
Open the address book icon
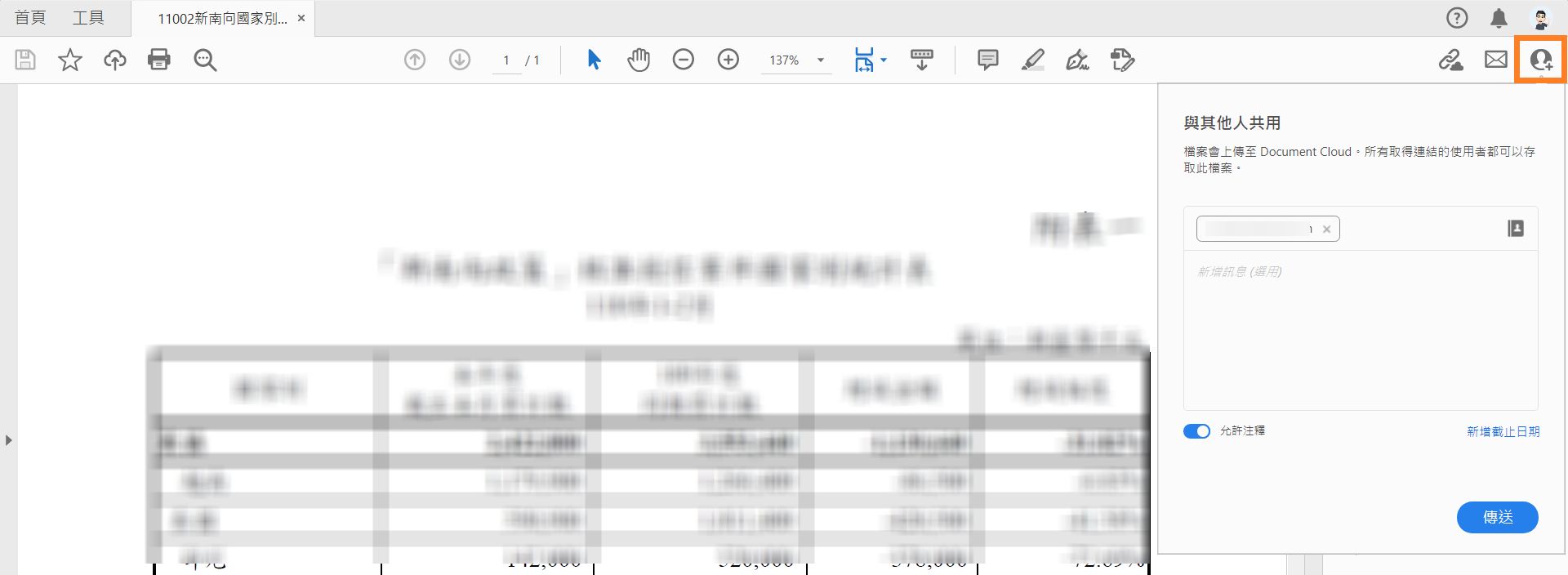coord(1516,229)
